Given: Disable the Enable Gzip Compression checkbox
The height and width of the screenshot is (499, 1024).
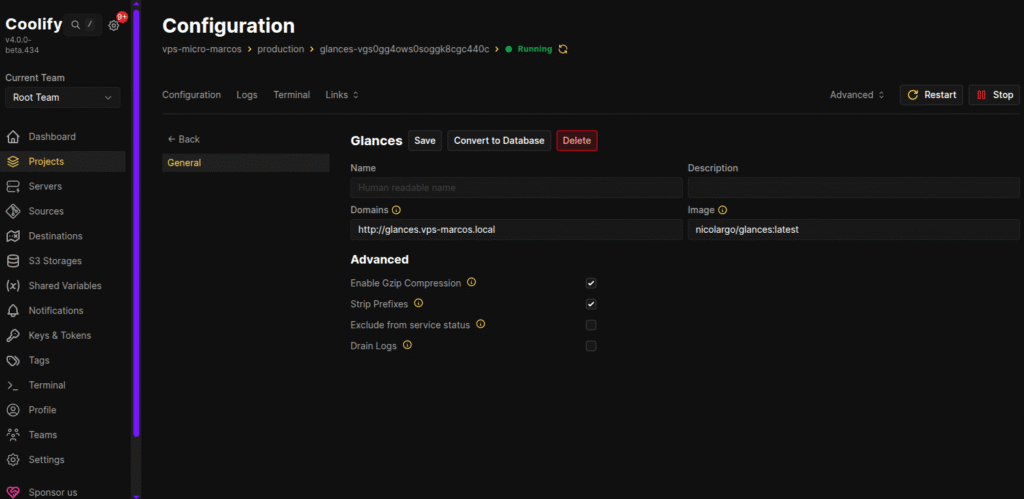Looking at the screenshot, I should click(x=591, y=283).
